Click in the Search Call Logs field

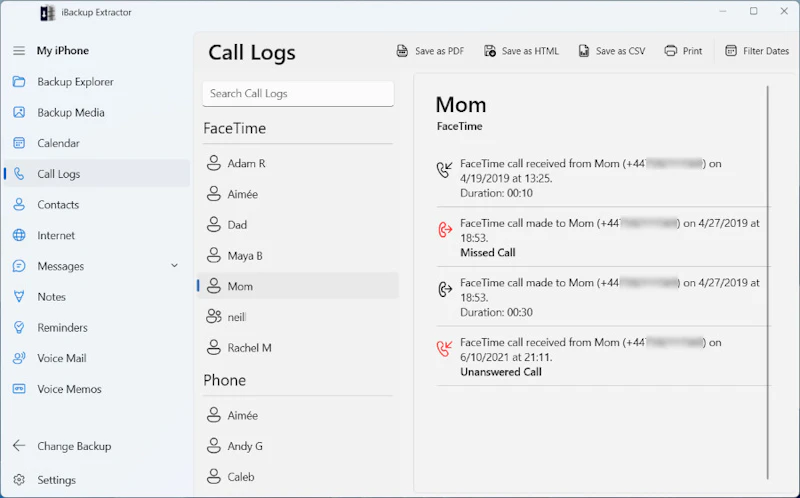point(298,93)
